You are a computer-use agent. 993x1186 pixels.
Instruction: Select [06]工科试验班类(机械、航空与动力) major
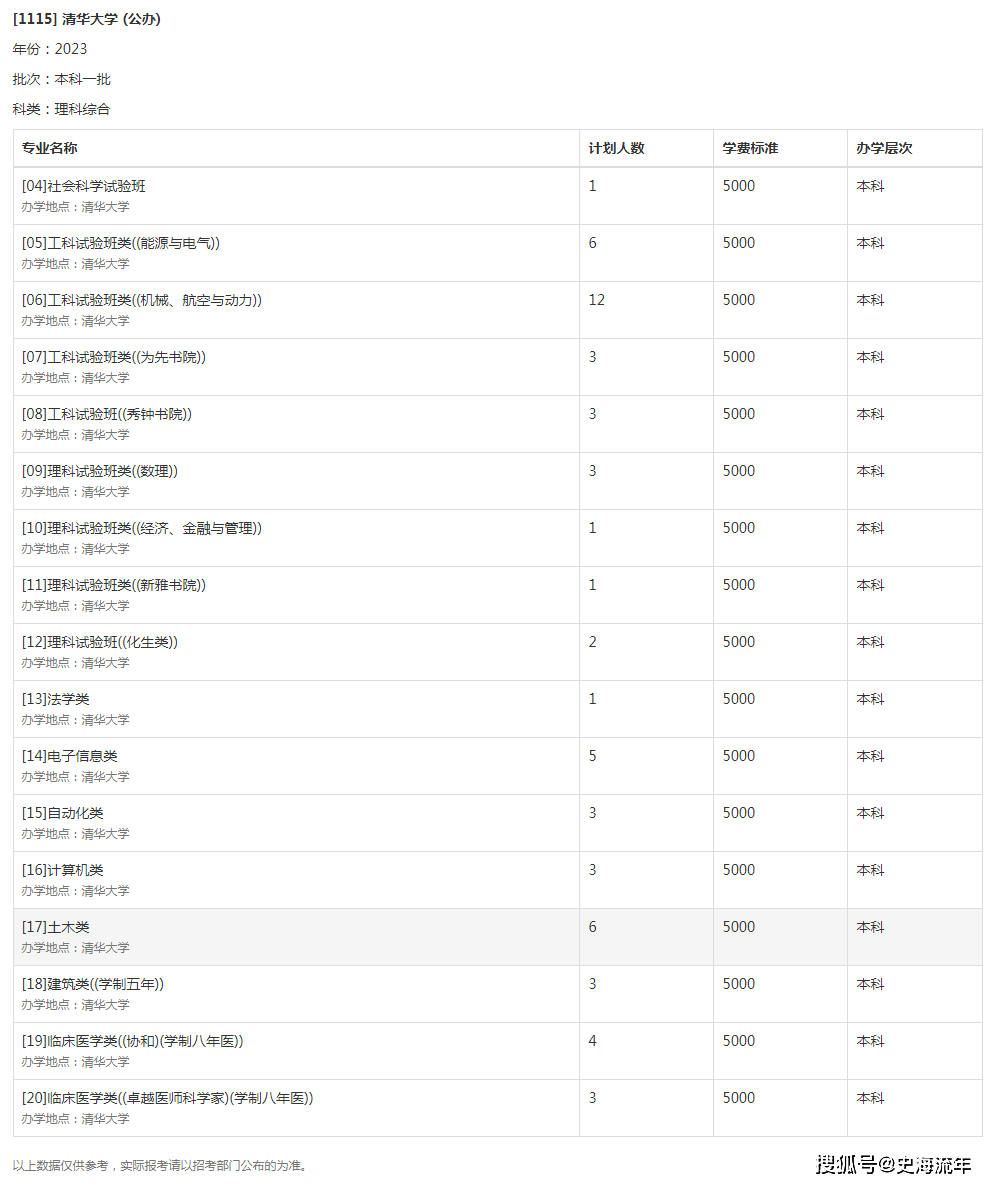141,300
